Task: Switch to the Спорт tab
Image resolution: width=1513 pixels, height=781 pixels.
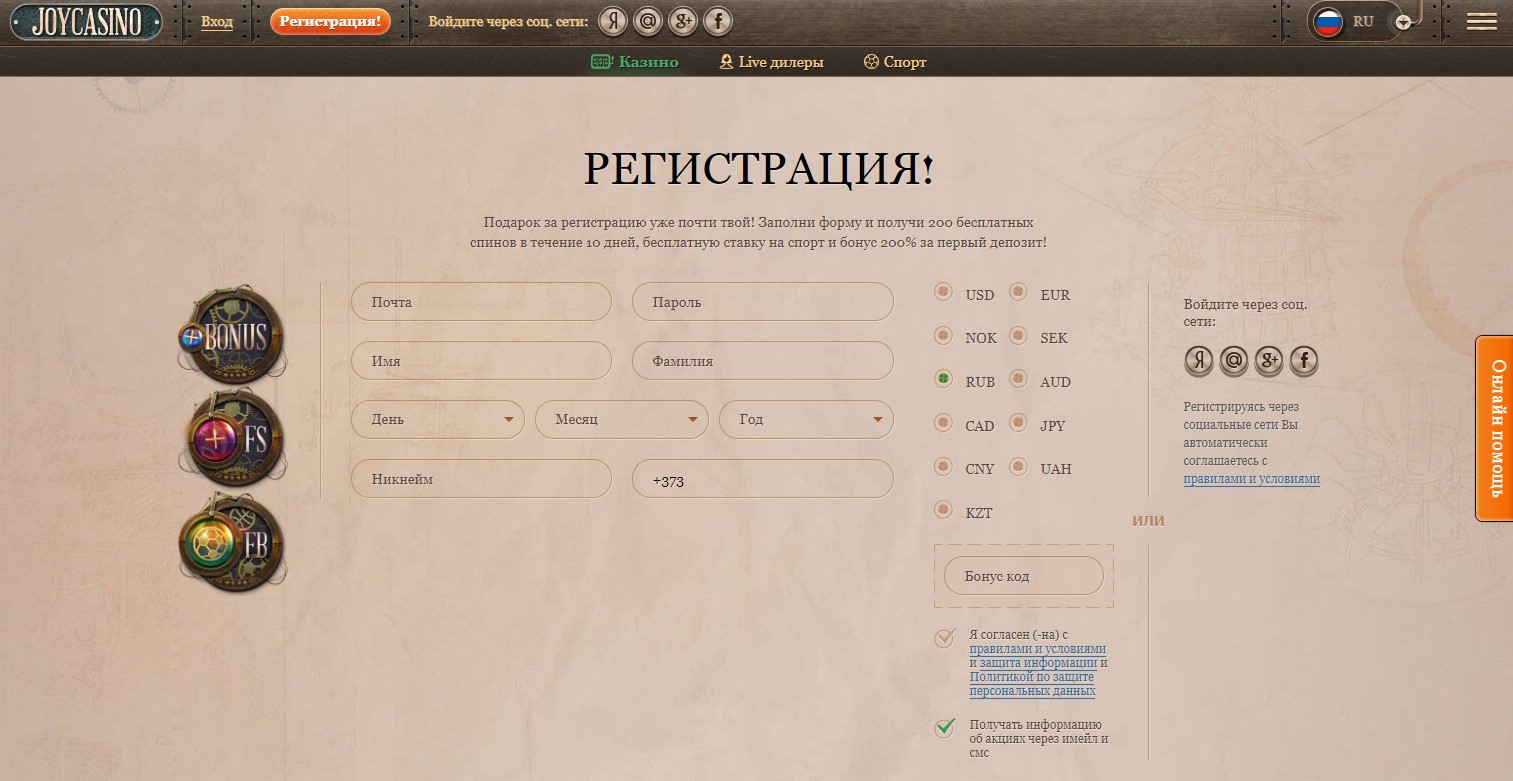Action: click(894, 61)
